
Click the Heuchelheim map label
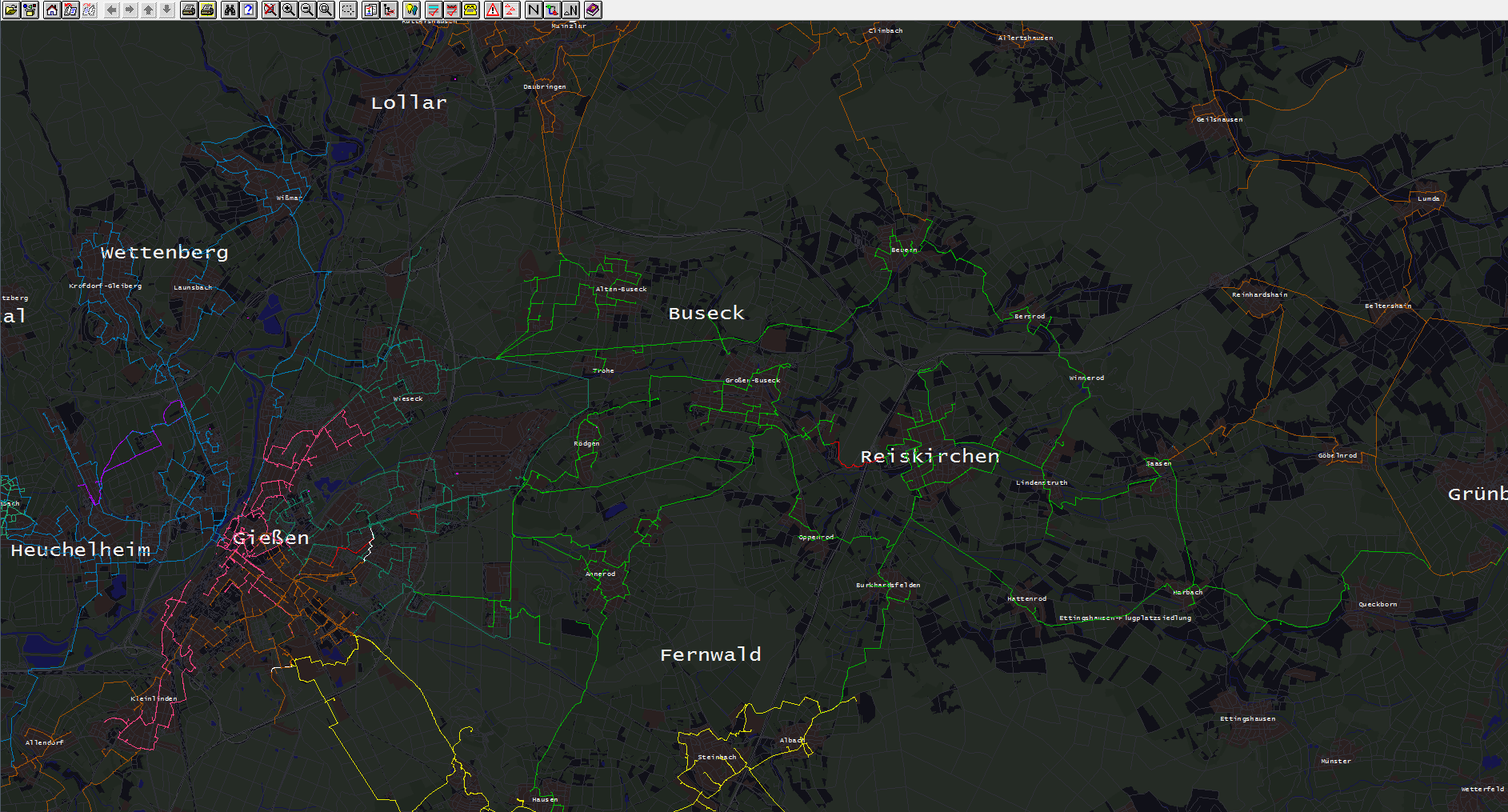(x=81, y=550)
